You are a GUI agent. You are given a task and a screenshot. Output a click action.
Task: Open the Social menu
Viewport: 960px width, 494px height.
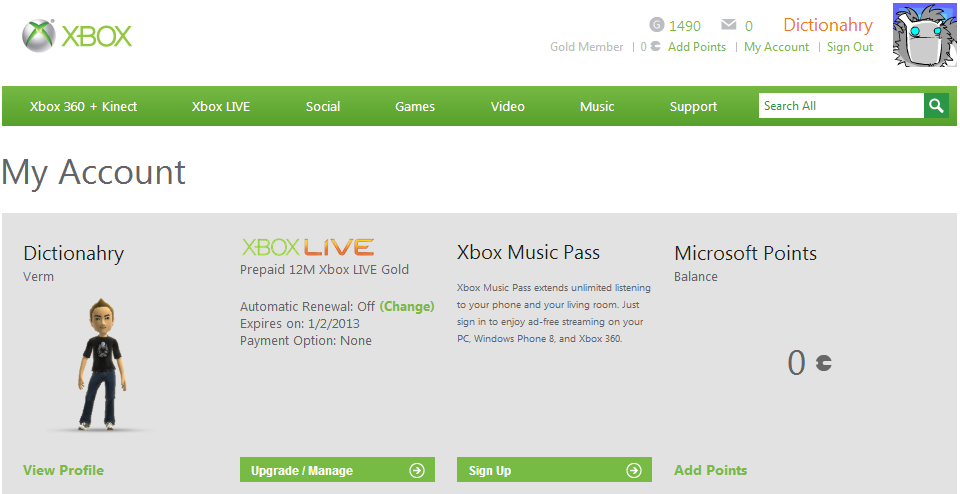pos(323,107)
